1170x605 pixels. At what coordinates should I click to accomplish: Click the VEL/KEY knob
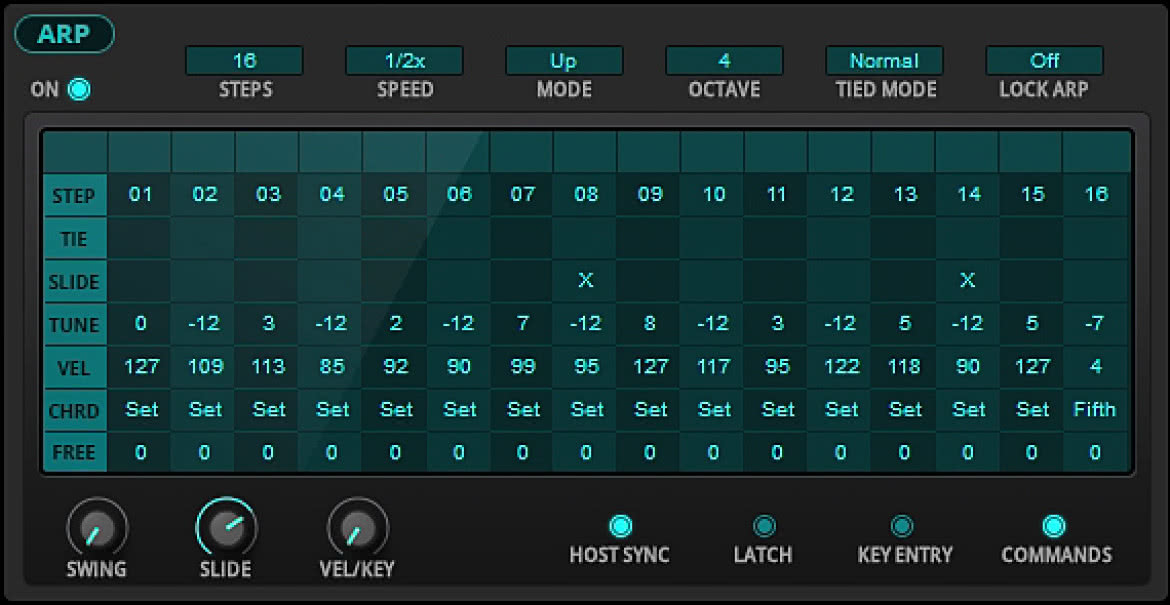(357, 528)
